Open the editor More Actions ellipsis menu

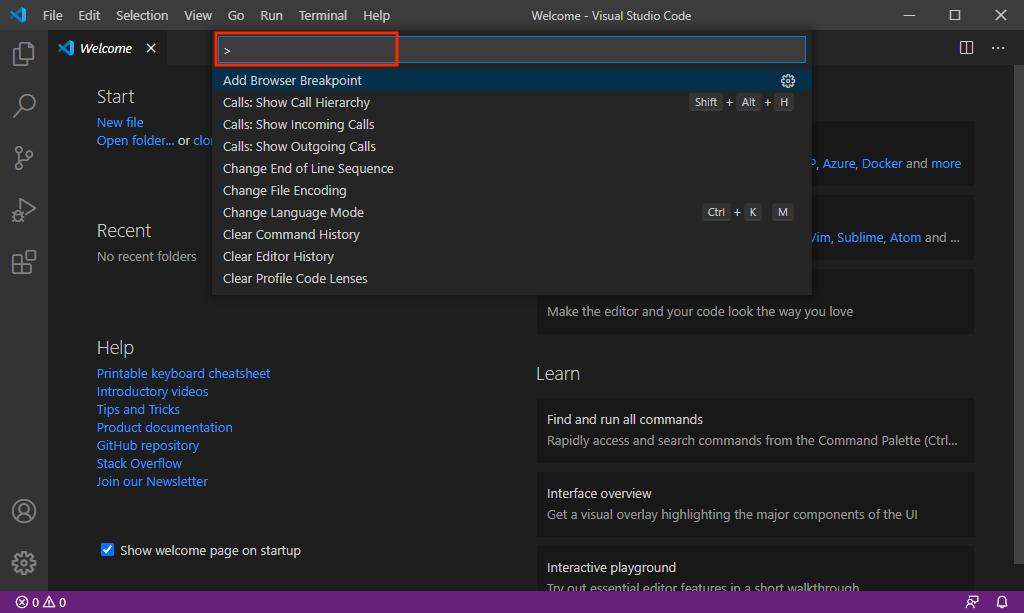click(x=998, y=48)
